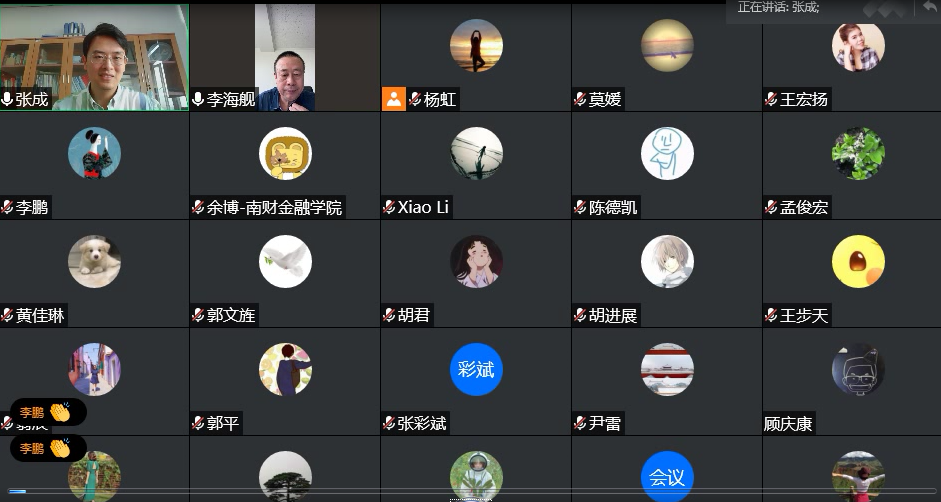This screenshot has height=502, width=941.
Task: Select 李海舰's video feed
Action: tap(285, 58)
